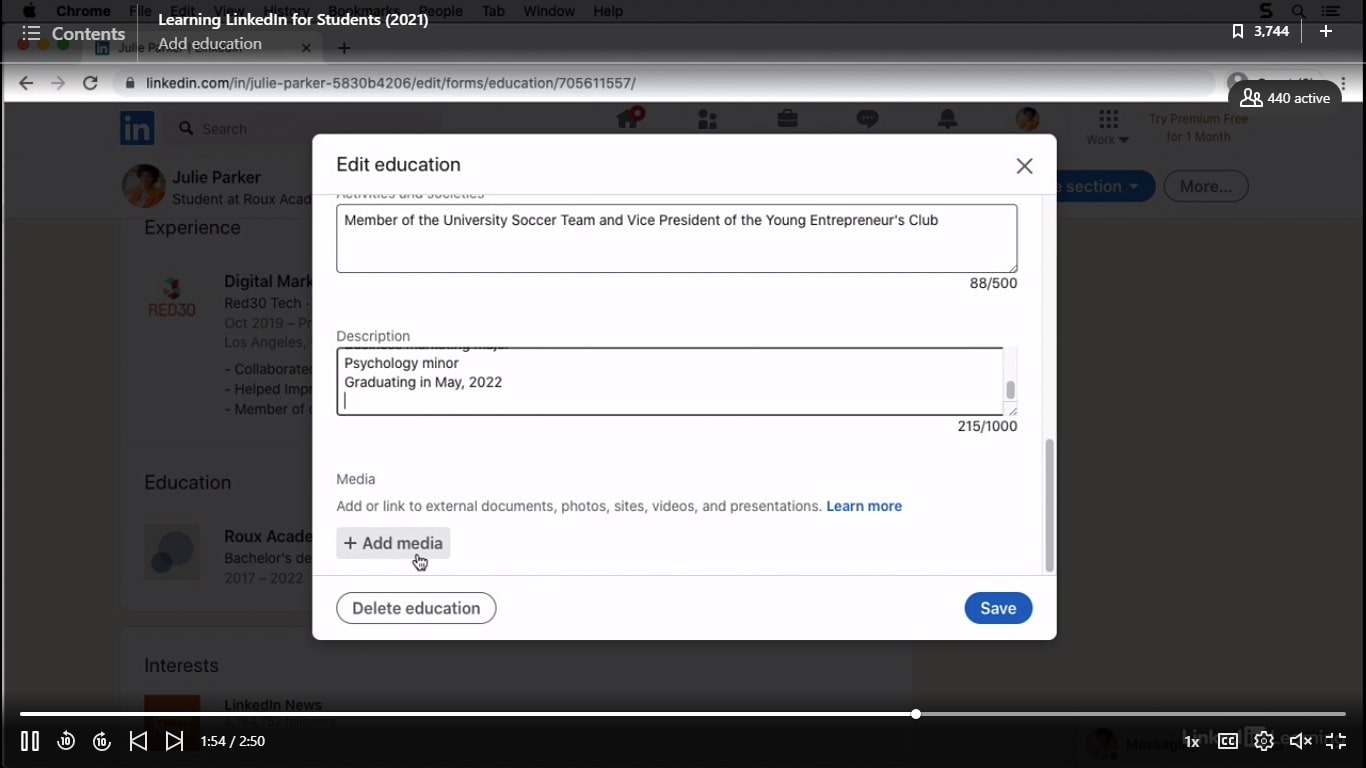Pause the video playback
This screenshot has width=1366, height=768.
pos(30,741)
